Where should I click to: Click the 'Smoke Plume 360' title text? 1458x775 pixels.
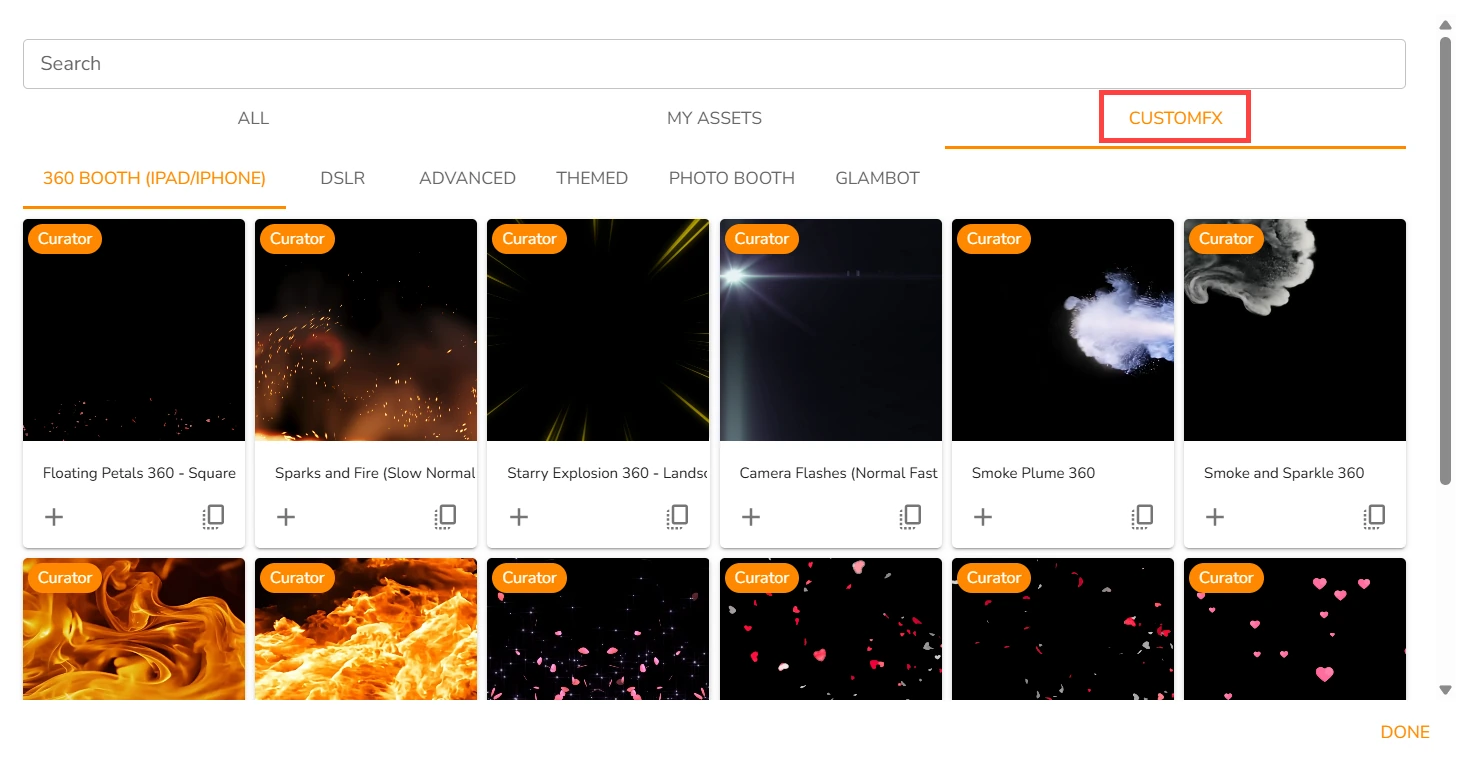point(1033,473)
